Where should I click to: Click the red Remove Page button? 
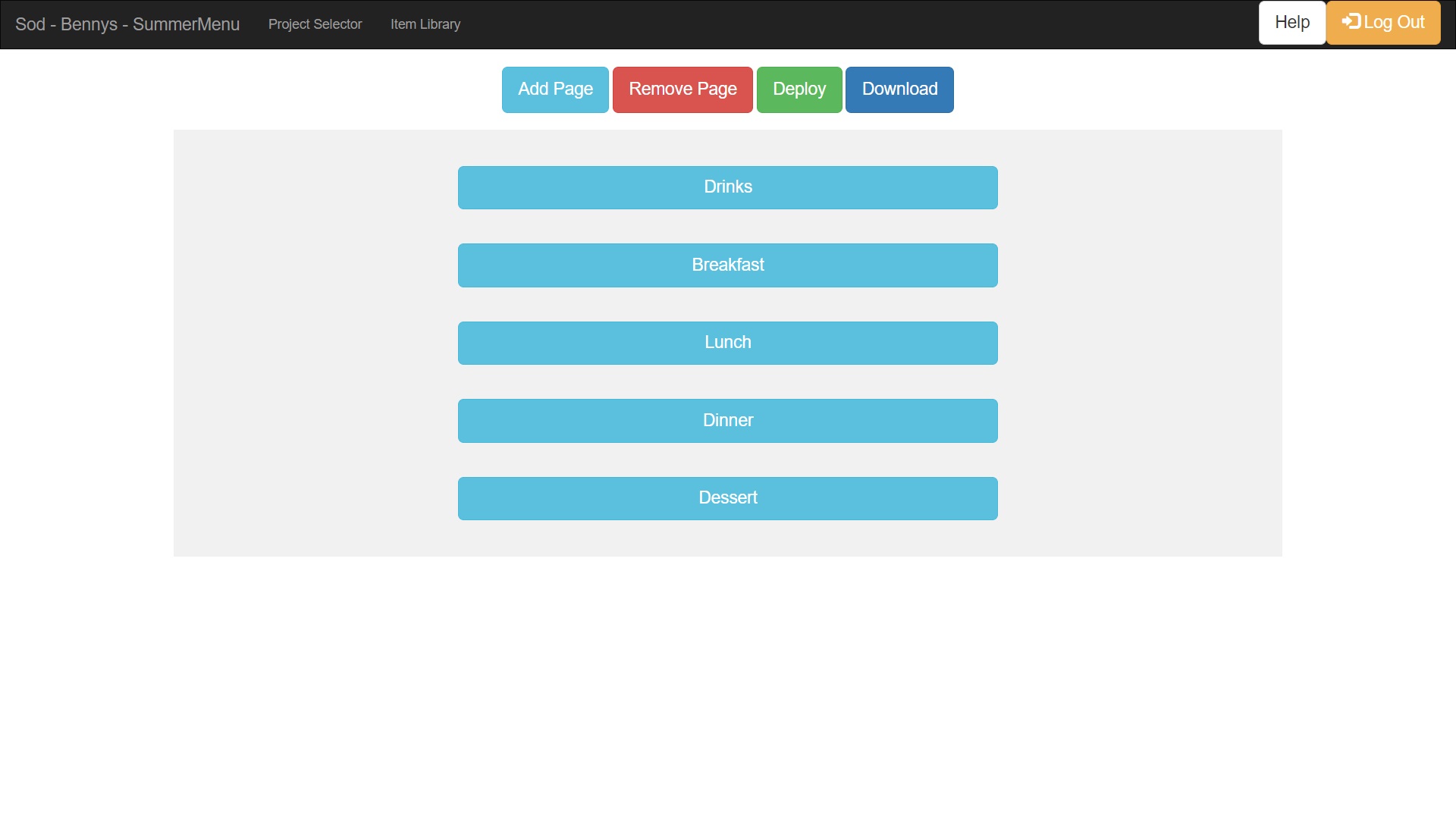682,89
